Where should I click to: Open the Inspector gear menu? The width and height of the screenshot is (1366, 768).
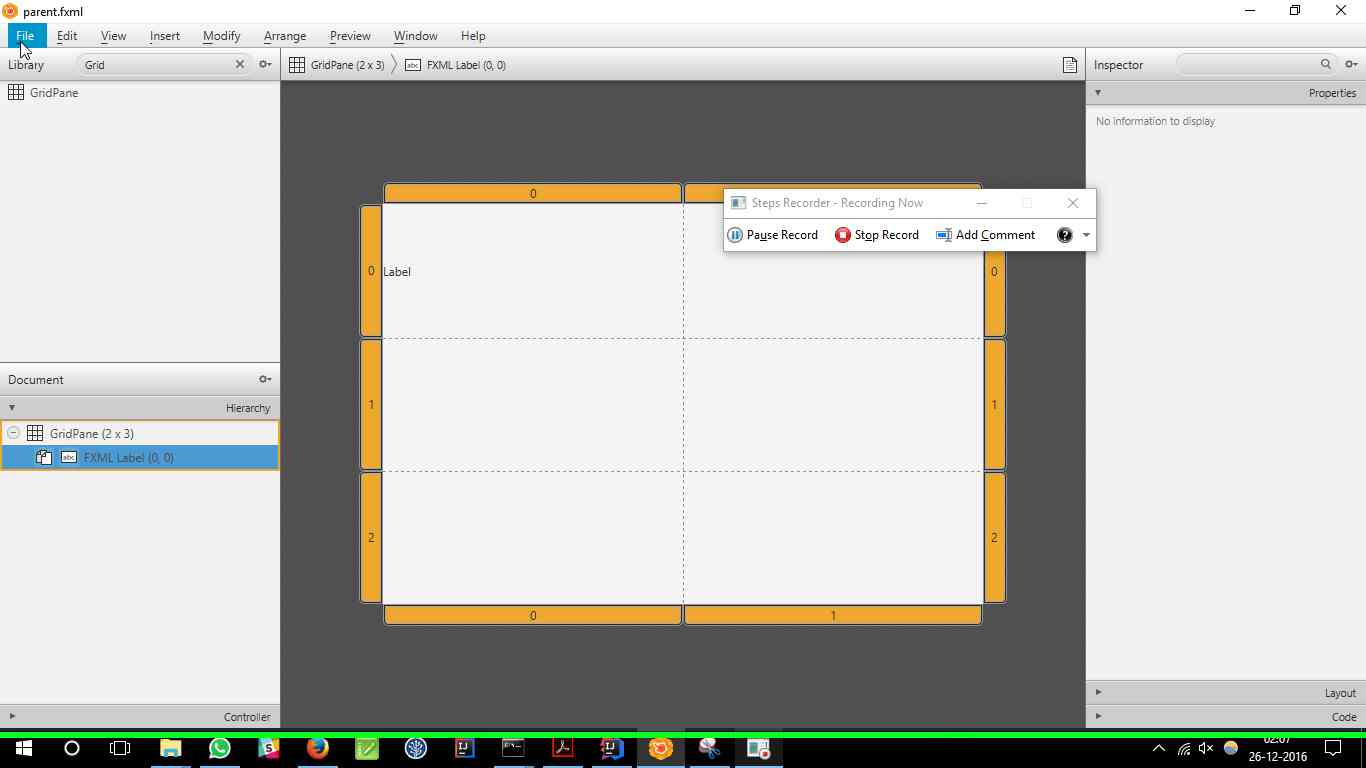(x=1351, y=64)
